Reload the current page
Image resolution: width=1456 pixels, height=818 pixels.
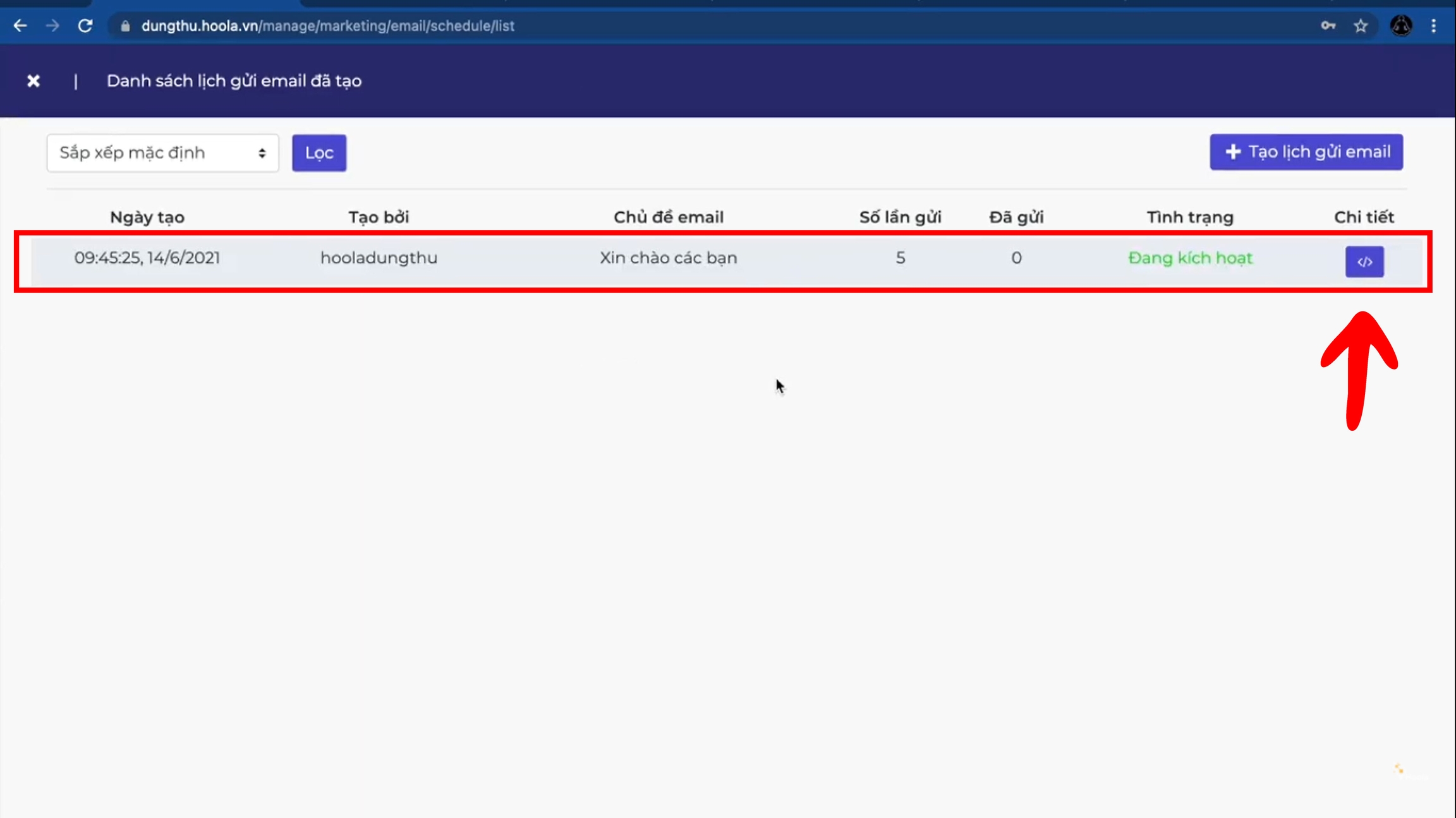coord(85,26)
